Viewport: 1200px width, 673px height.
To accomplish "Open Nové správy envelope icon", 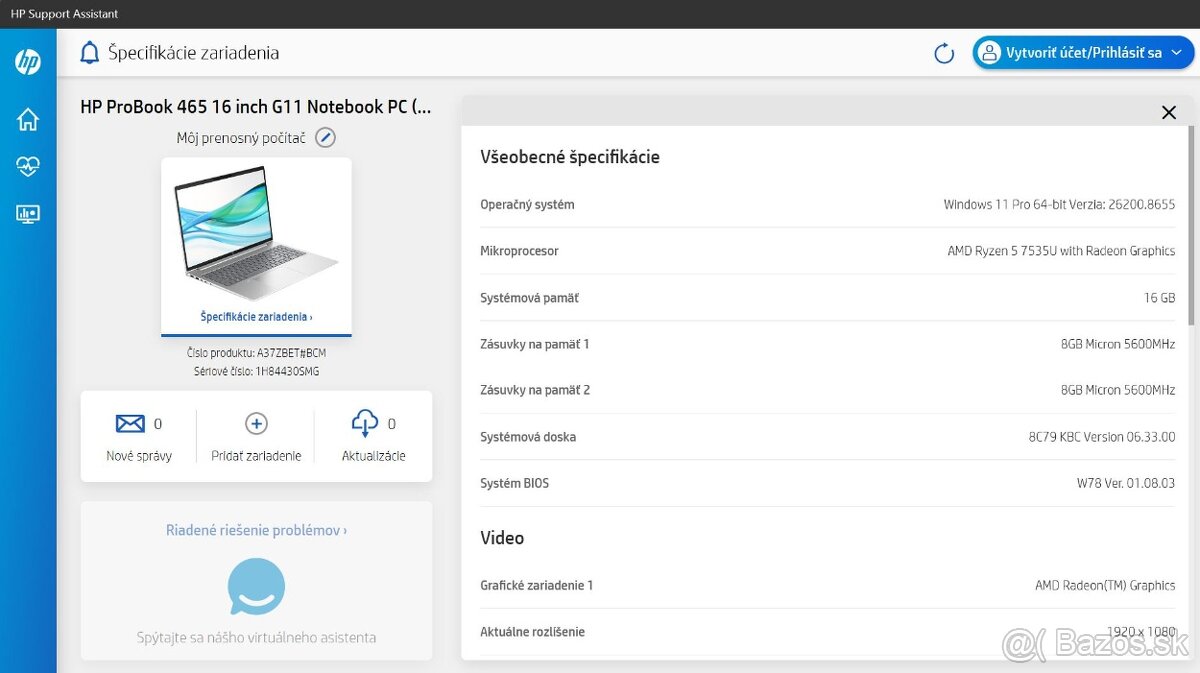I will point(130,424).
